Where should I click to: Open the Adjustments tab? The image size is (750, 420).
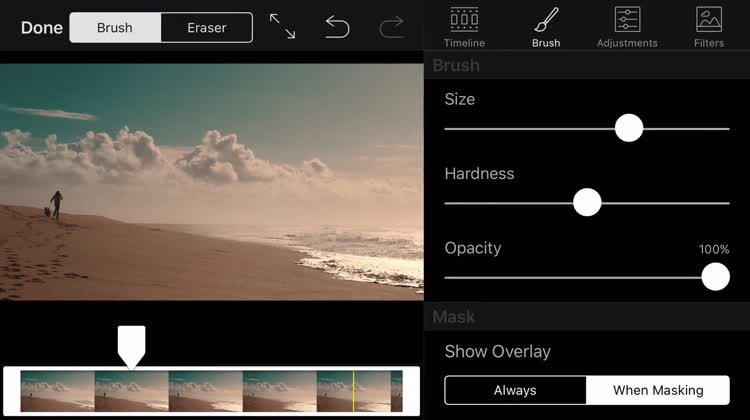[x=627, y=27]
